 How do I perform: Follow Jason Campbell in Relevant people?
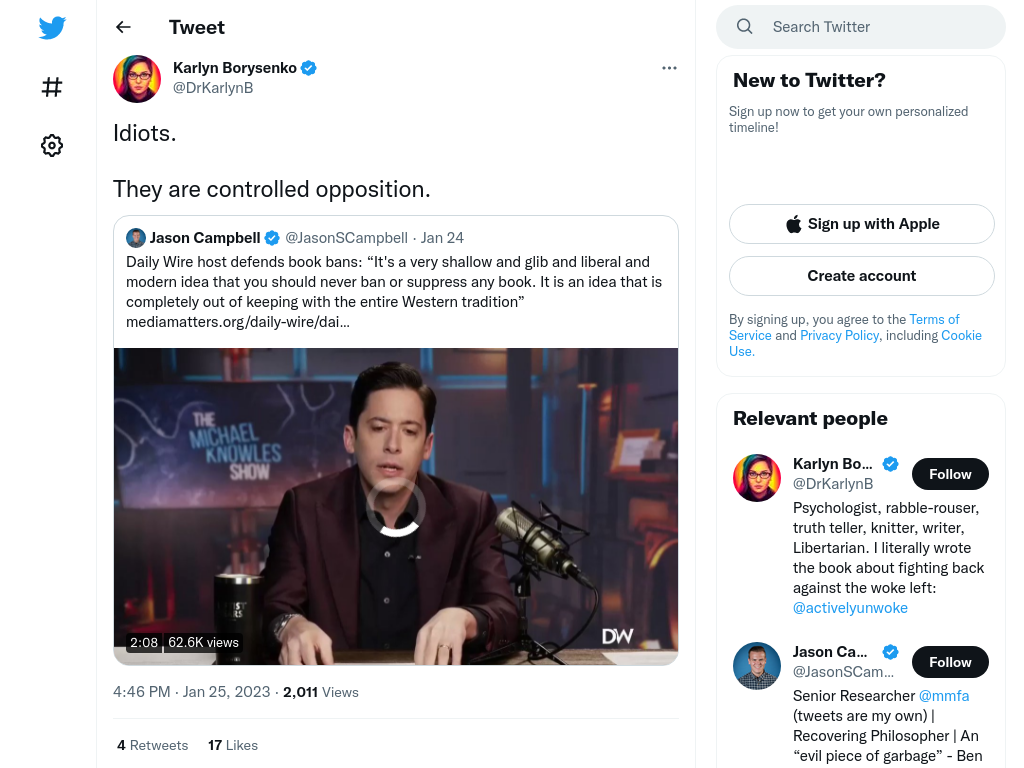[950, 662]
